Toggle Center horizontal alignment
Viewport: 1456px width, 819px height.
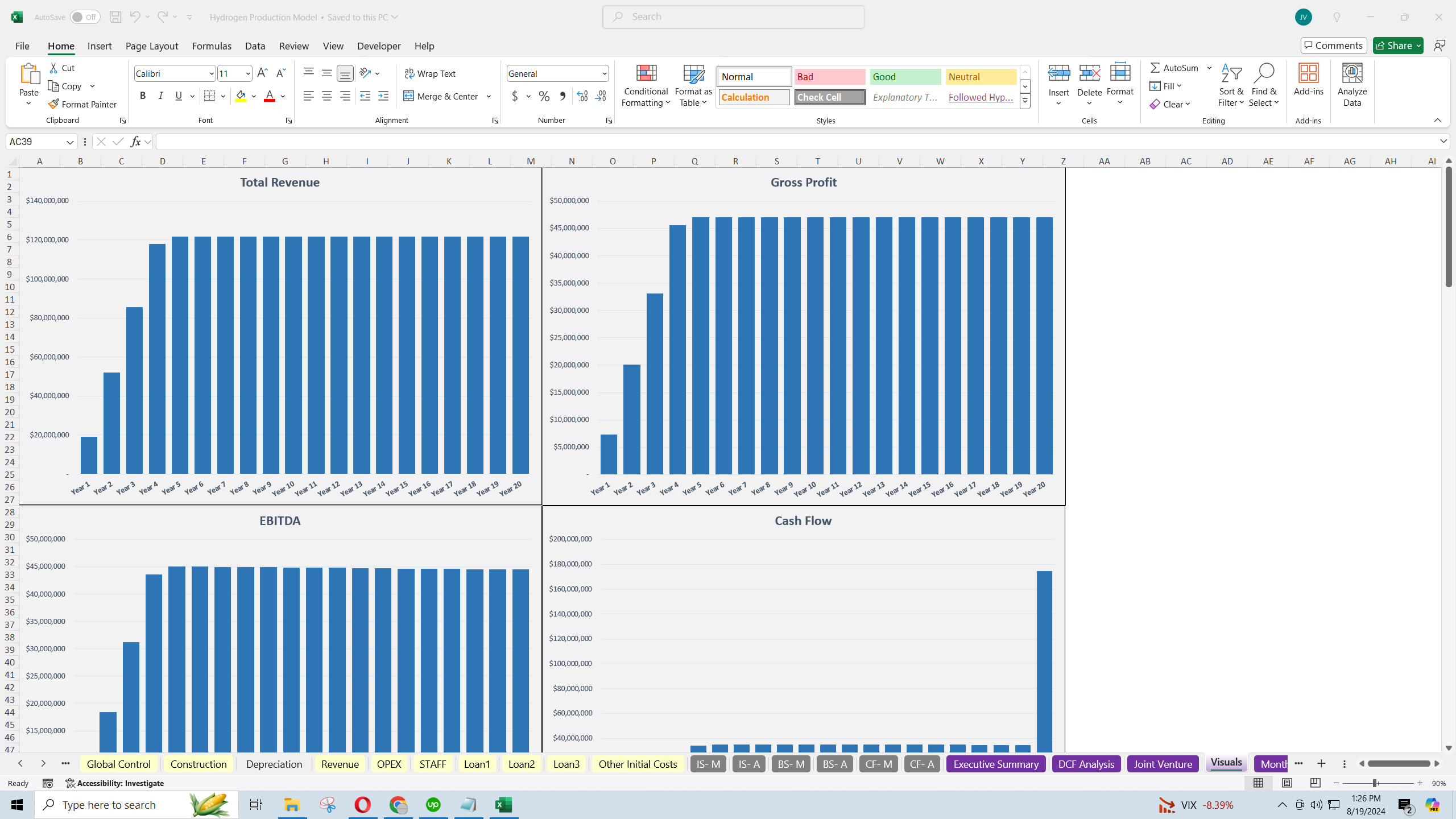coord(327,96)
